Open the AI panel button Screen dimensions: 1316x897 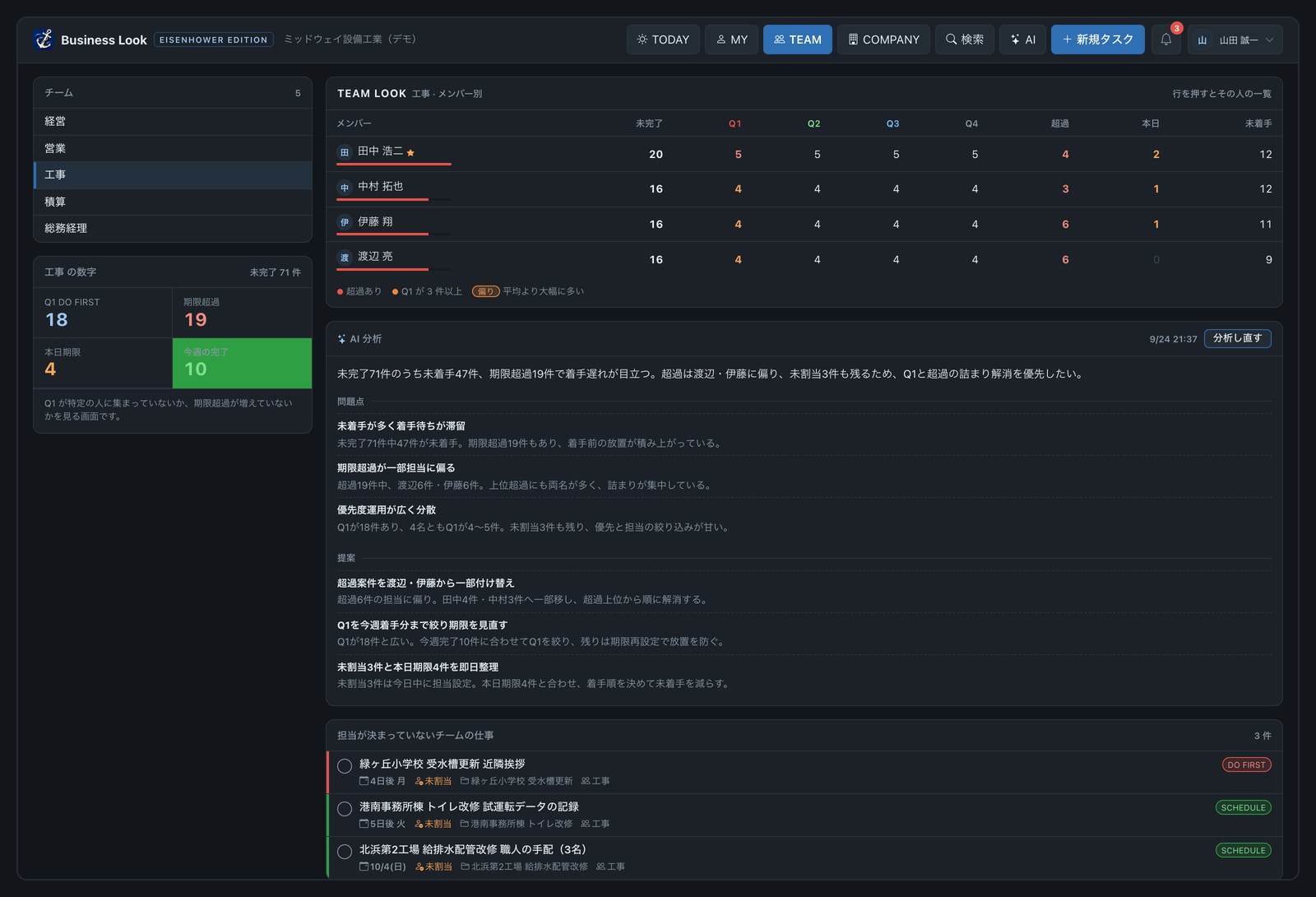coord(1022,40)
